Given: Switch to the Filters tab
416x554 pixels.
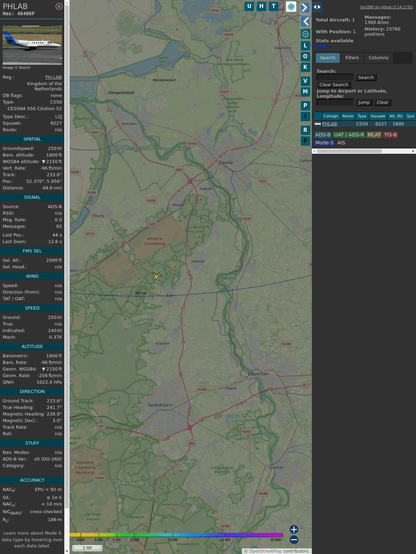Looking at the screenshot, I should [352, 58].
